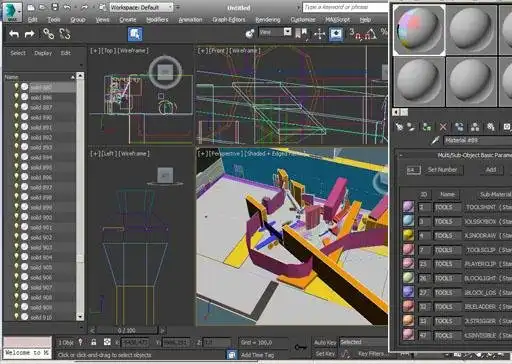Image resolution: width=512 pixels, height=364 pixels.
Task: Click the TOOLSHINT sub-material button
Action: (x=488, y=207)
